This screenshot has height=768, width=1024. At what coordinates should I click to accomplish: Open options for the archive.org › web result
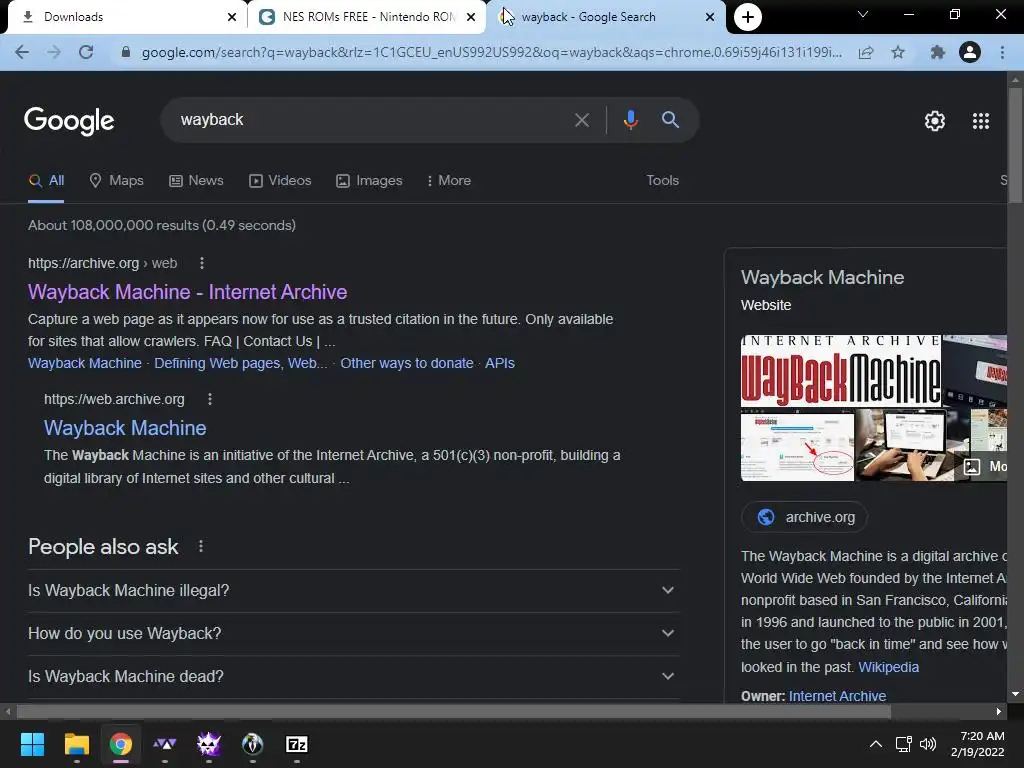point(202,263)
